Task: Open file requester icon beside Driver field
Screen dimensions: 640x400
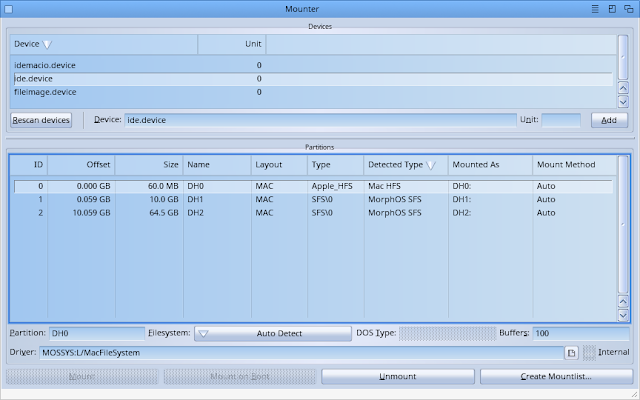Action: [571, 353]
